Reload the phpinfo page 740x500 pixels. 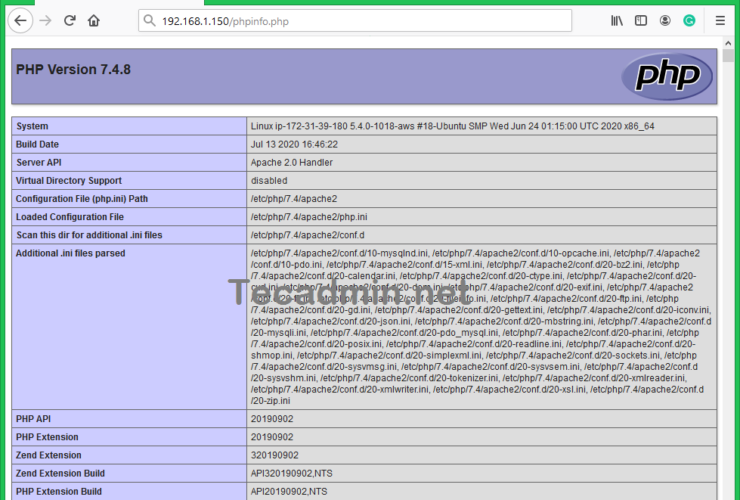(x=70, y=20)
